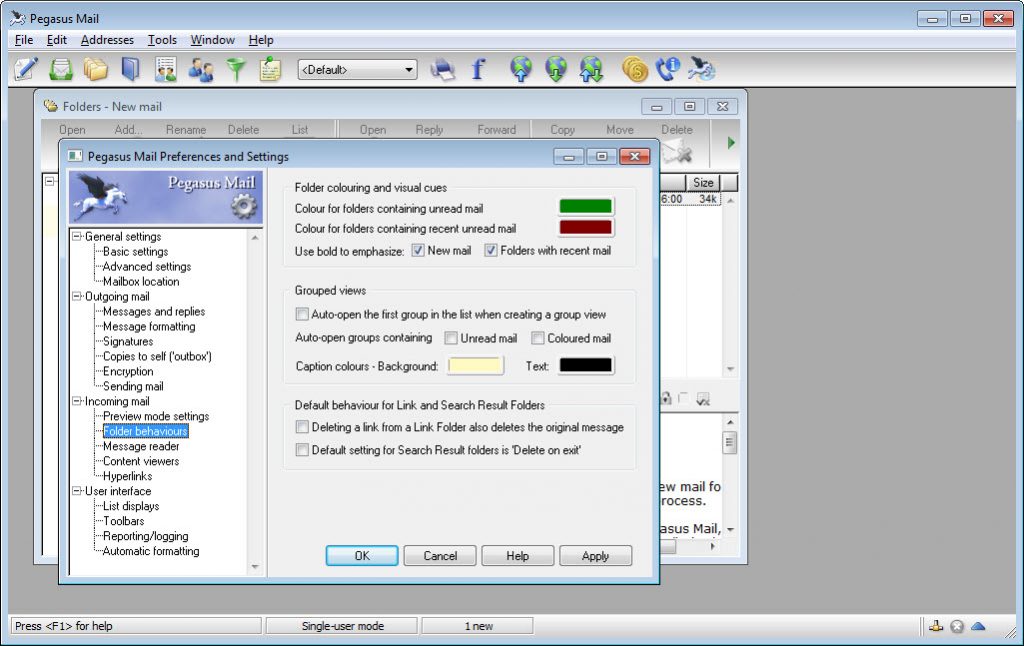Enable auto-open the first group checkbox
Image resolution: width=1024 pixels, height=646 pixels.
pos(302,314)
